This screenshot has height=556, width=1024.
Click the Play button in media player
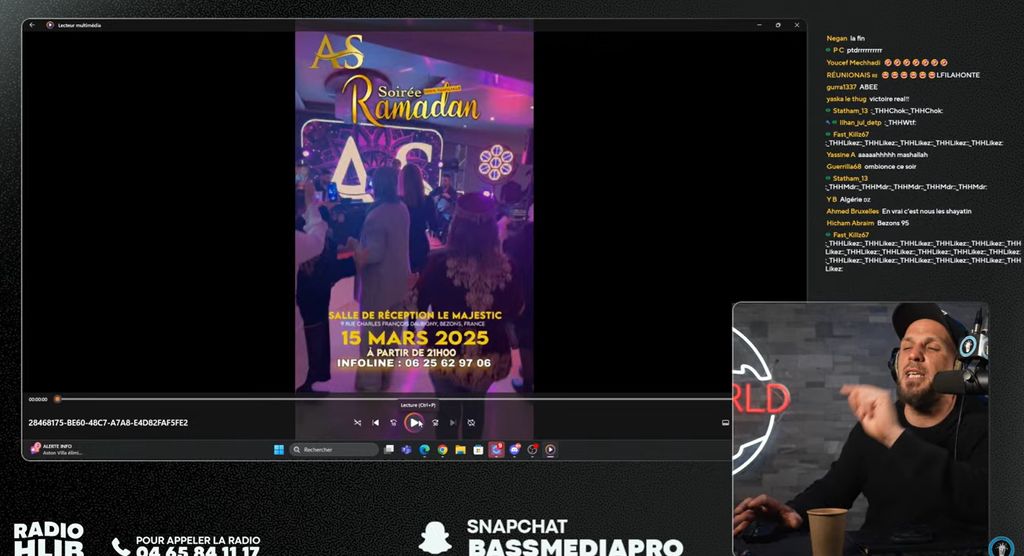click(413, 423)
